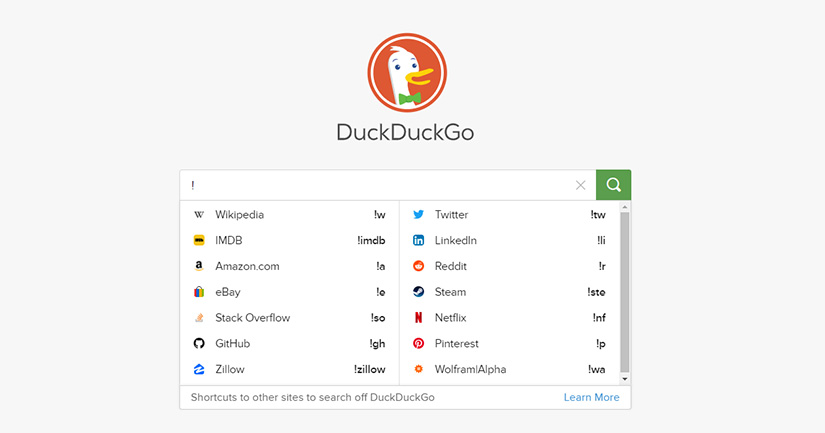Click the Steam logo icon

pyautogui.click(x=418, y=292)
